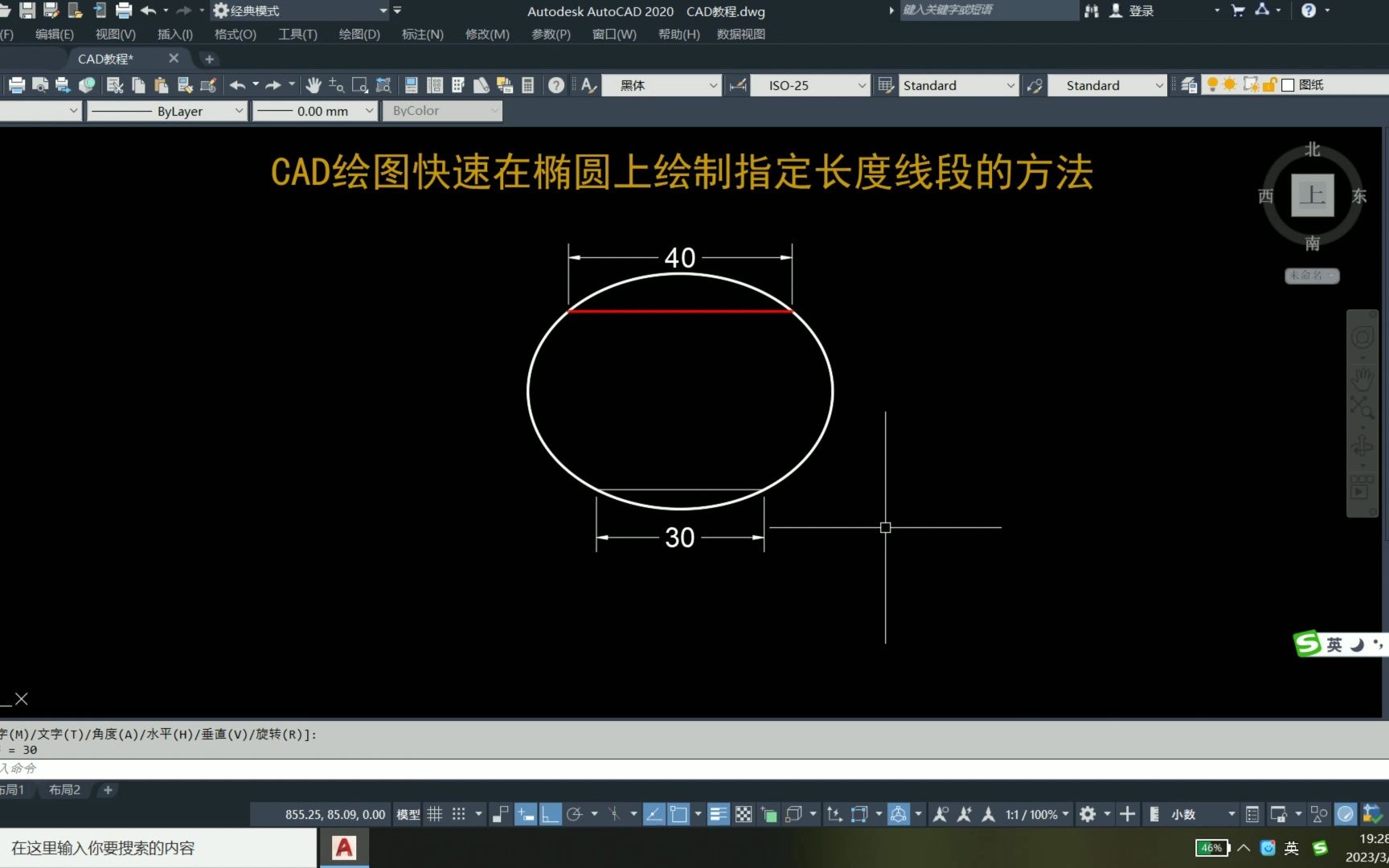Click the Dimension Style icon
The image size is (1389, 868).
[x=738, y=85]
